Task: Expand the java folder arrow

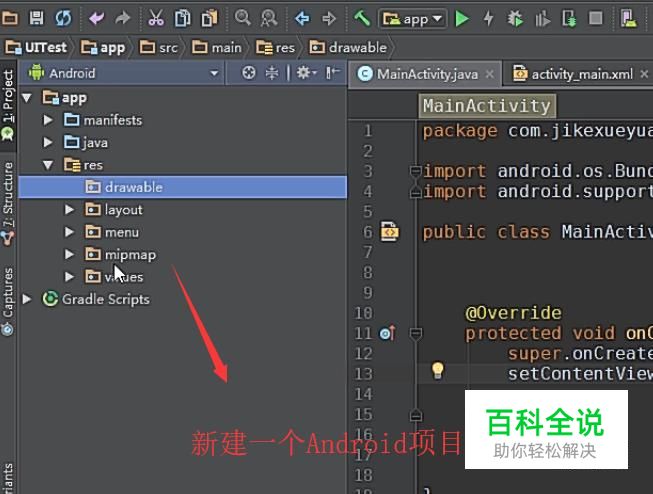Action: point(48,142)
